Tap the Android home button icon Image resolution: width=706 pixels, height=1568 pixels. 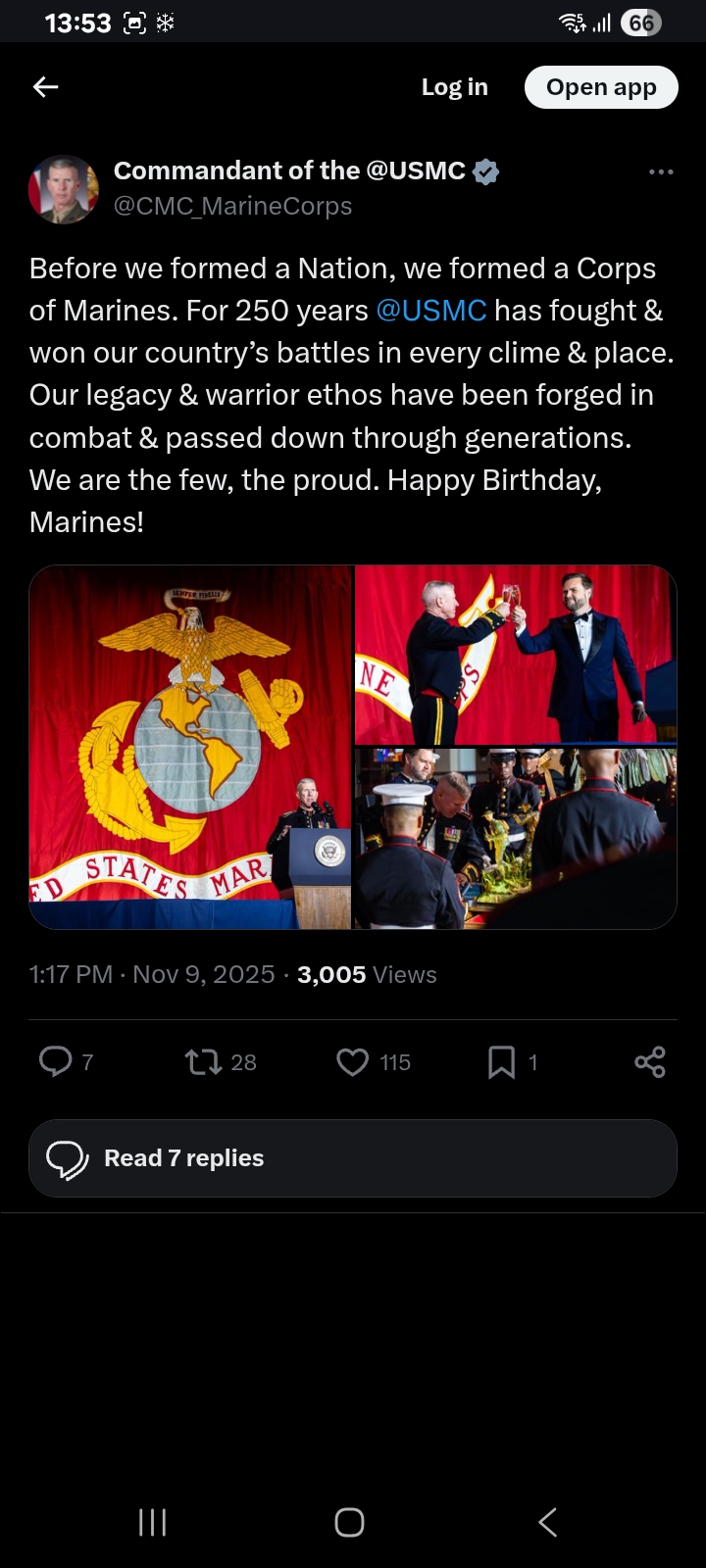[350, 1522]
